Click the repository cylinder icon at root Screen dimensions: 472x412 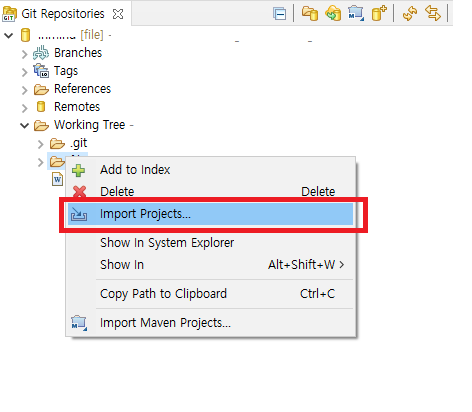click(25, 35)
